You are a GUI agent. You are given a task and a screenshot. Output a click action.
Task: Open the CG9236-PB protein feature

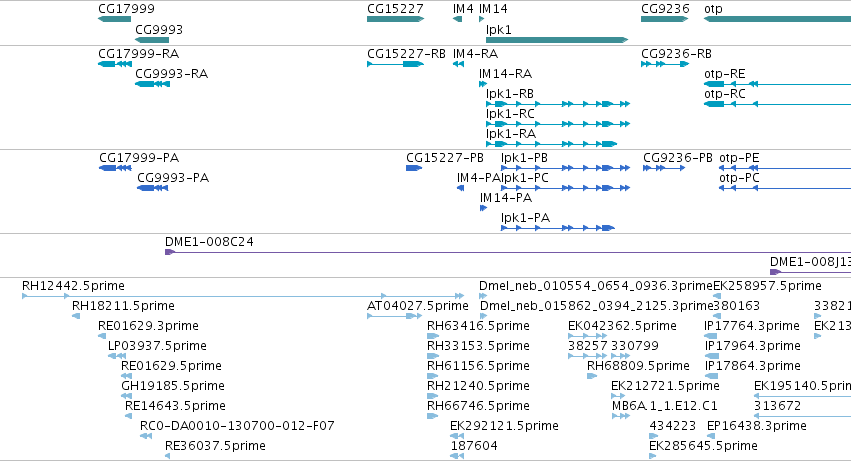click(664, 168)
